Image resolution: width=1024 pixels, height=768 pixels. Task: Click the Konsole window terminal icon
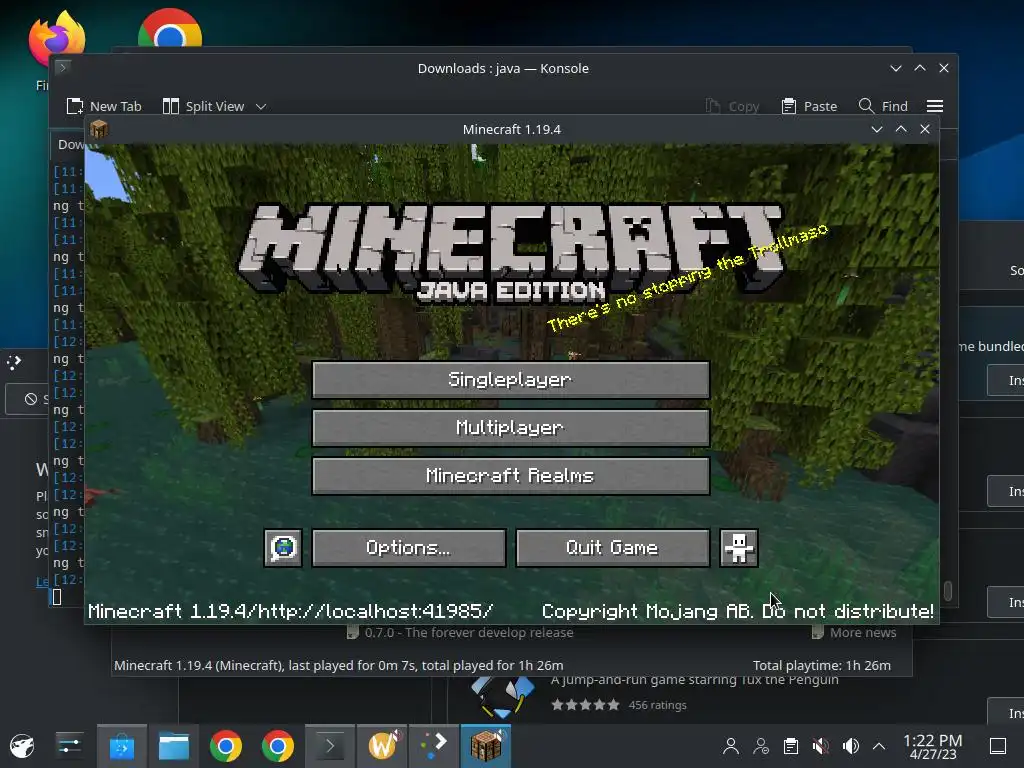pos(63,67)
